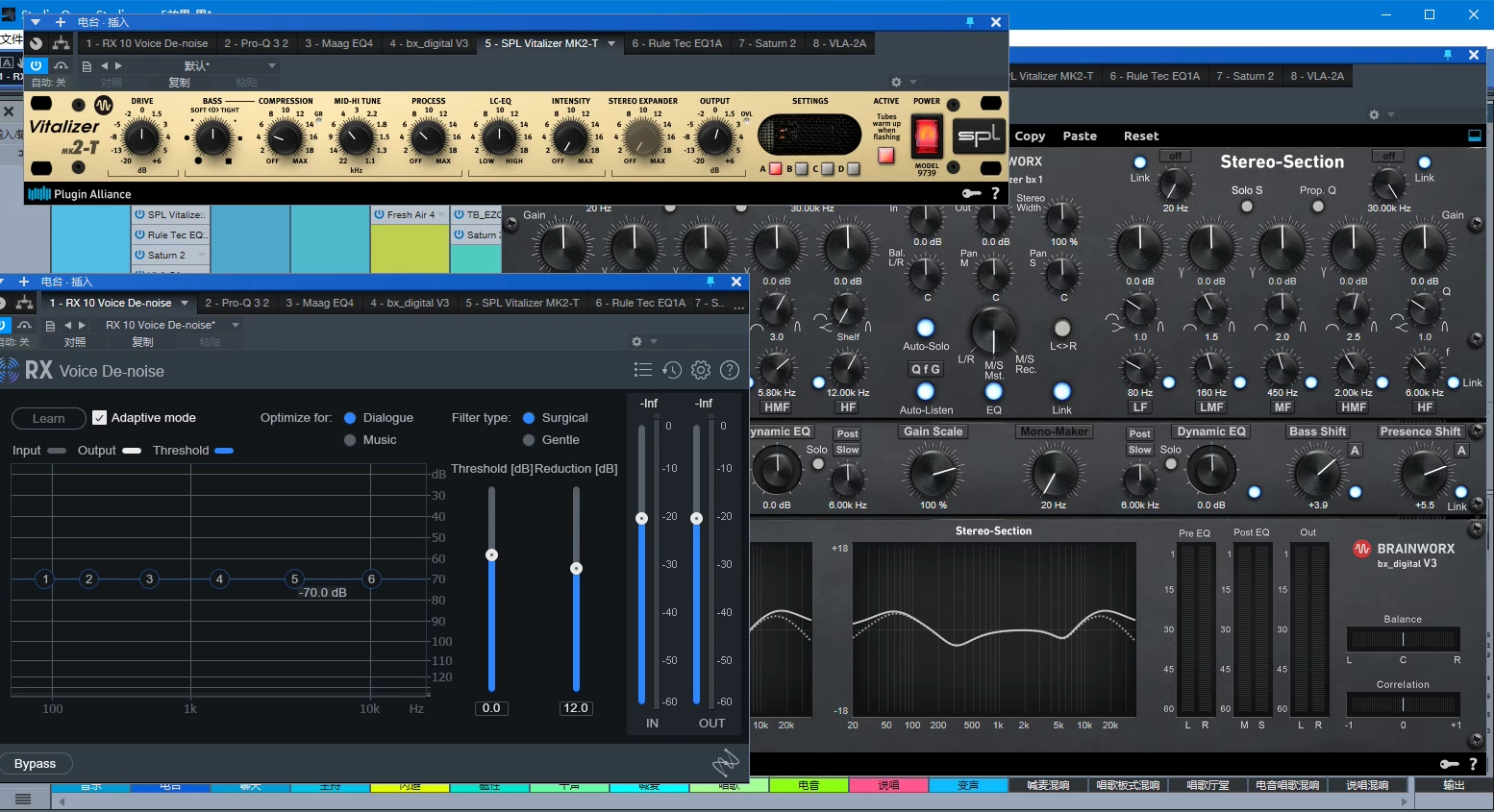The height and width of the screenshot is (812, 1494).
Task: Go to previous preset in Vitalizer window
Action: pyautogui.click(x=104, y=66)
